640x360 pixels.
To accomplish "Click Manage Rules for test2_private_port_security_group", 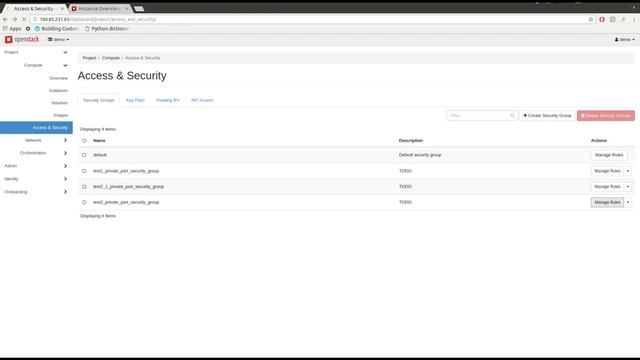I will [x=607, y=202].
